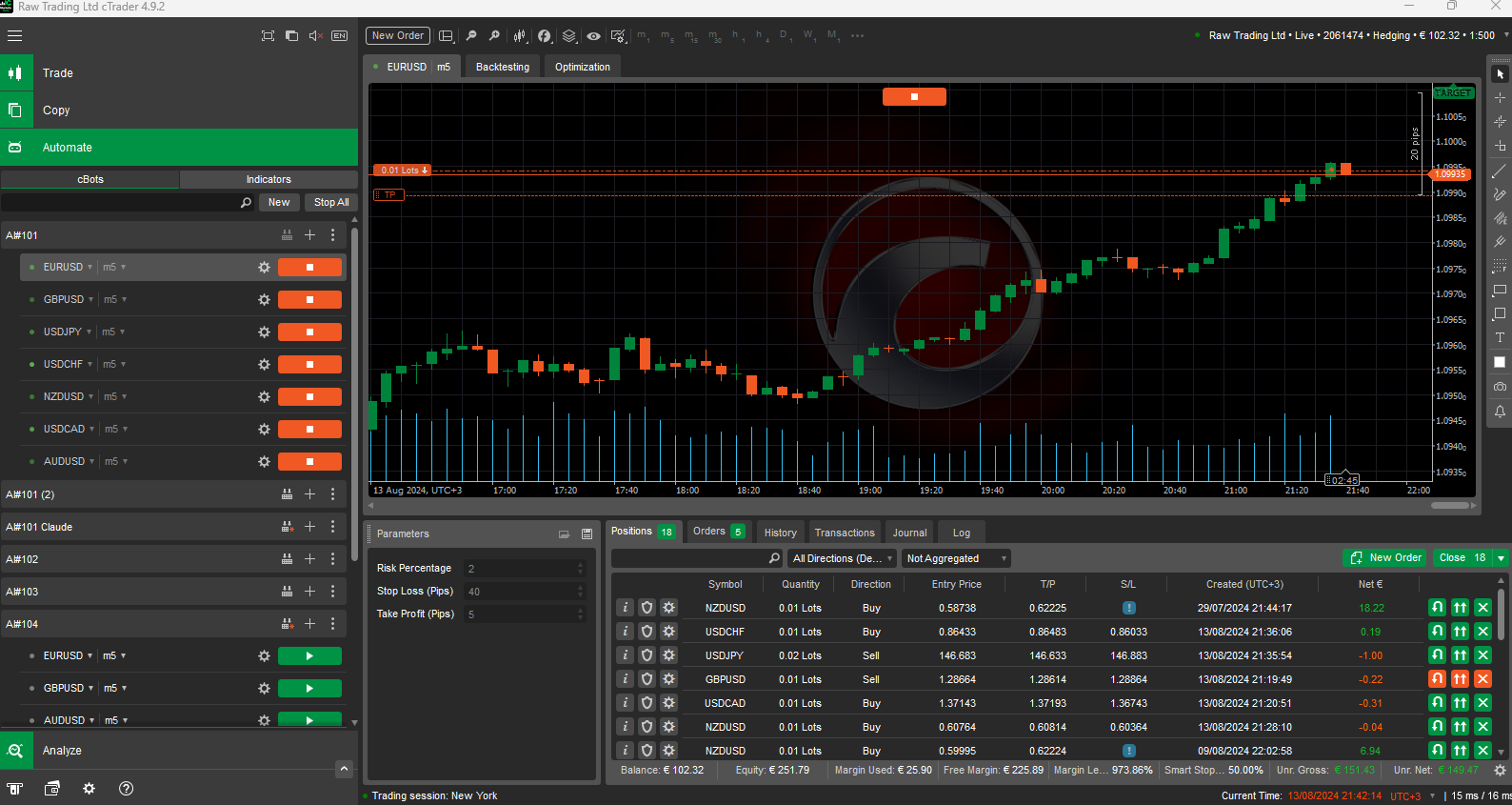The image size is (1512, 805).
Task: Select the text annotation tool
Action: 1500,338
